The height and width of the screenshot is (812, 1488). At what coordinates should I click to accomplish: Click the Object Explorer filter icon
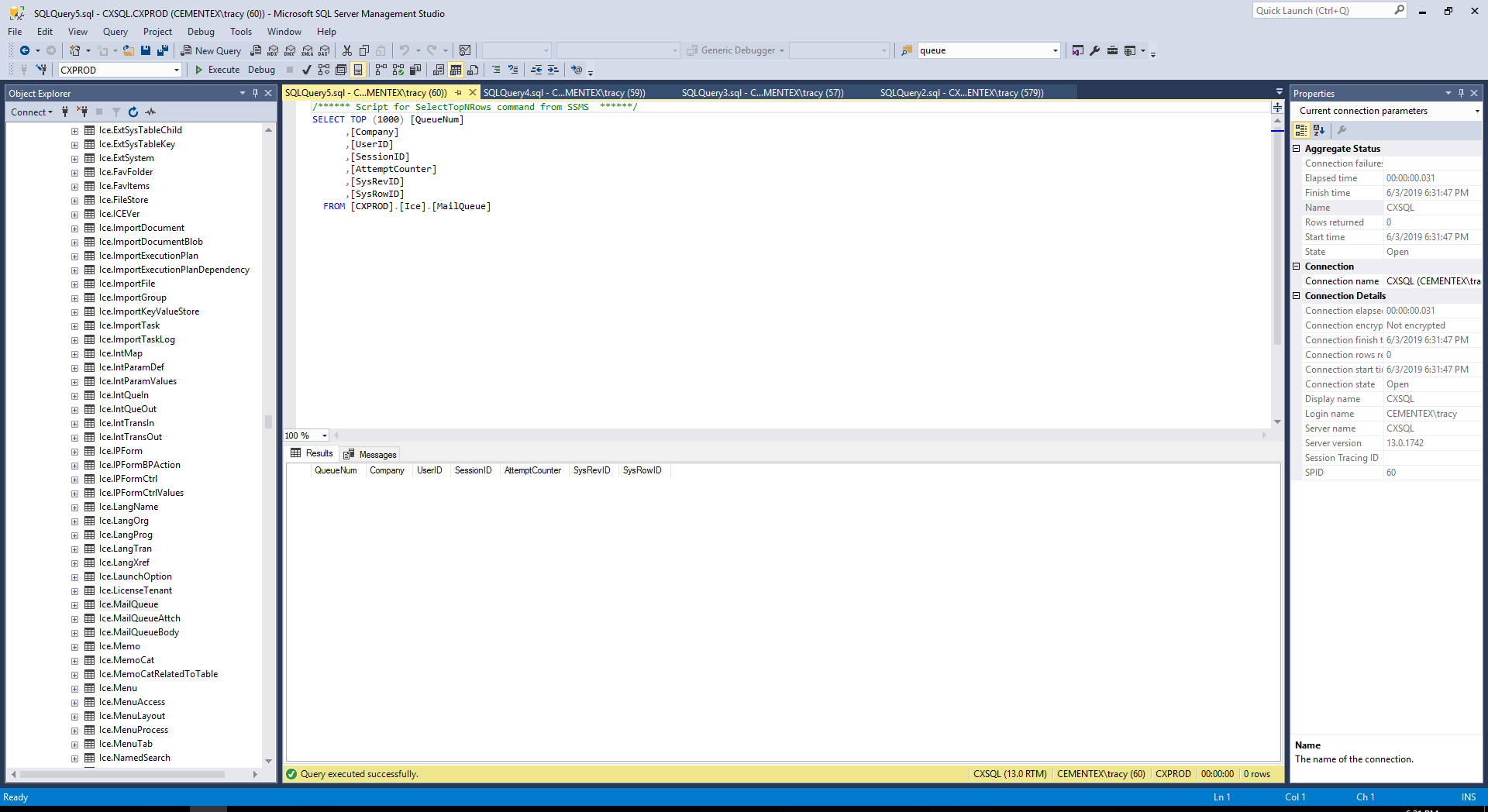(x=116, y=112)
